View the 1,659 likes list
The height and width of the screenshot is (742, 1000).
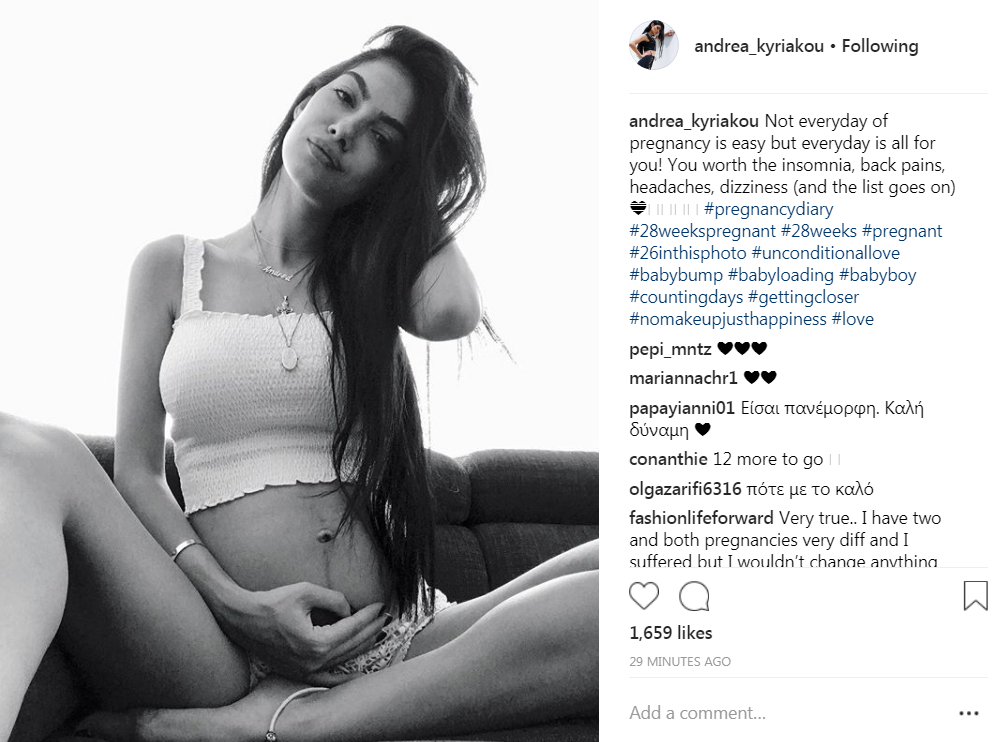click(x=670, y=633)
